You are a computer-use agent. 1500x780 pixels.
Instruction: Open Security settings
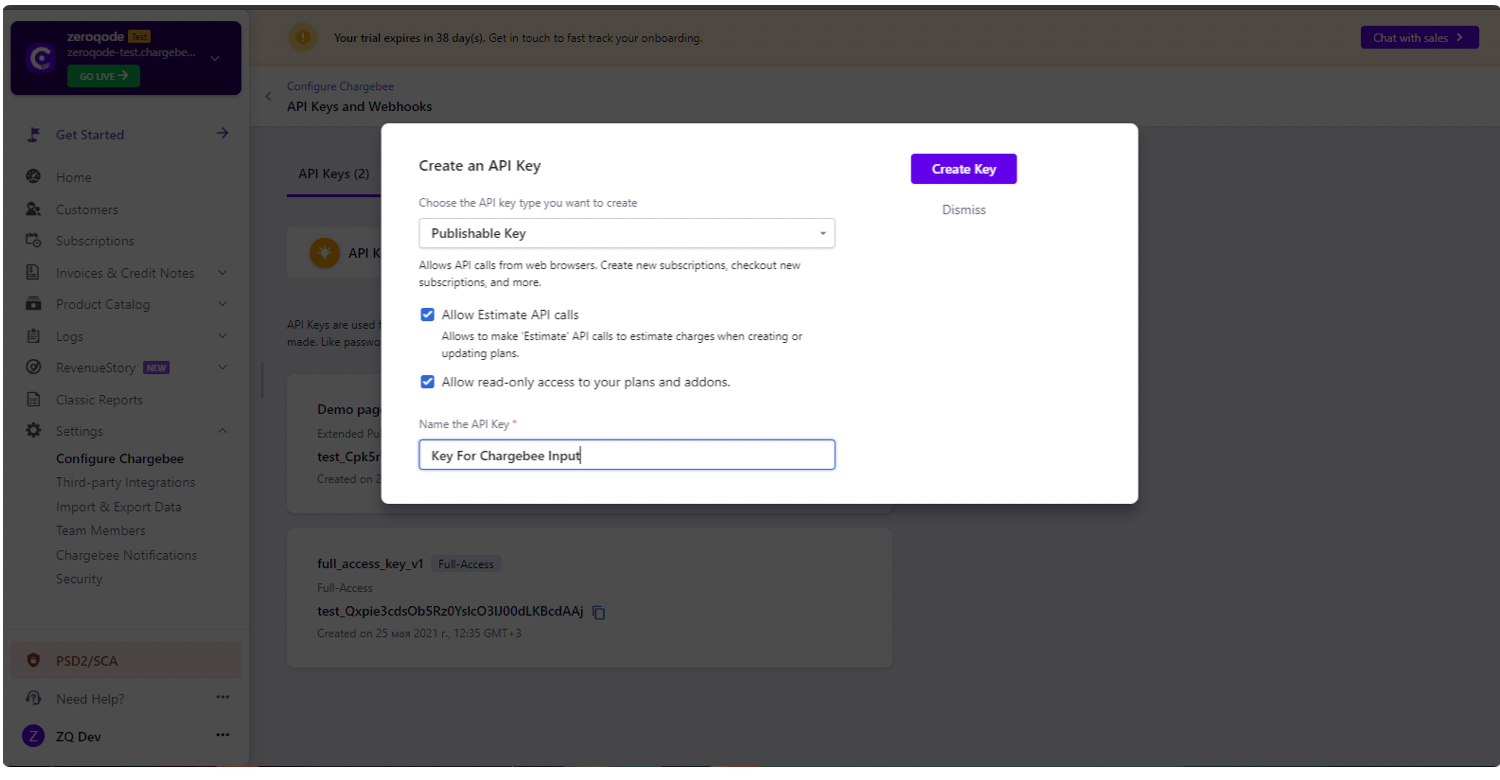click(x=79, y=579)
